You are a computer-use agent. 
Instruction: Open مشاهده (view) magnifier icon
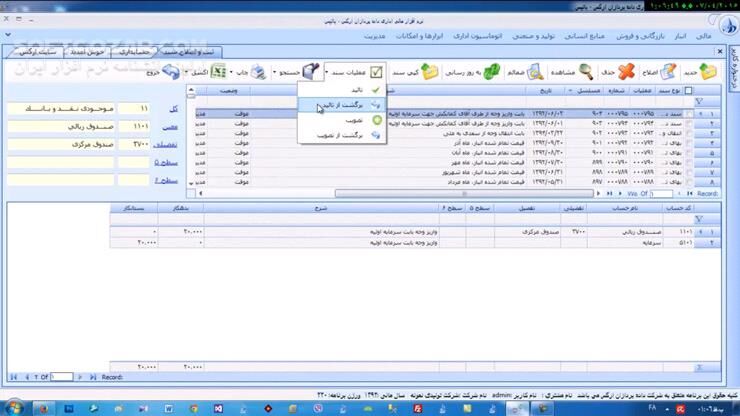coord(584,72)
